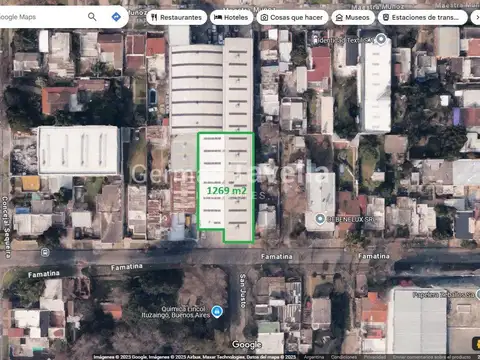Click the 1269 m2 area label
Image resolution: width=480 pixels, height=360 pixels.
click(x=227, y=191)
